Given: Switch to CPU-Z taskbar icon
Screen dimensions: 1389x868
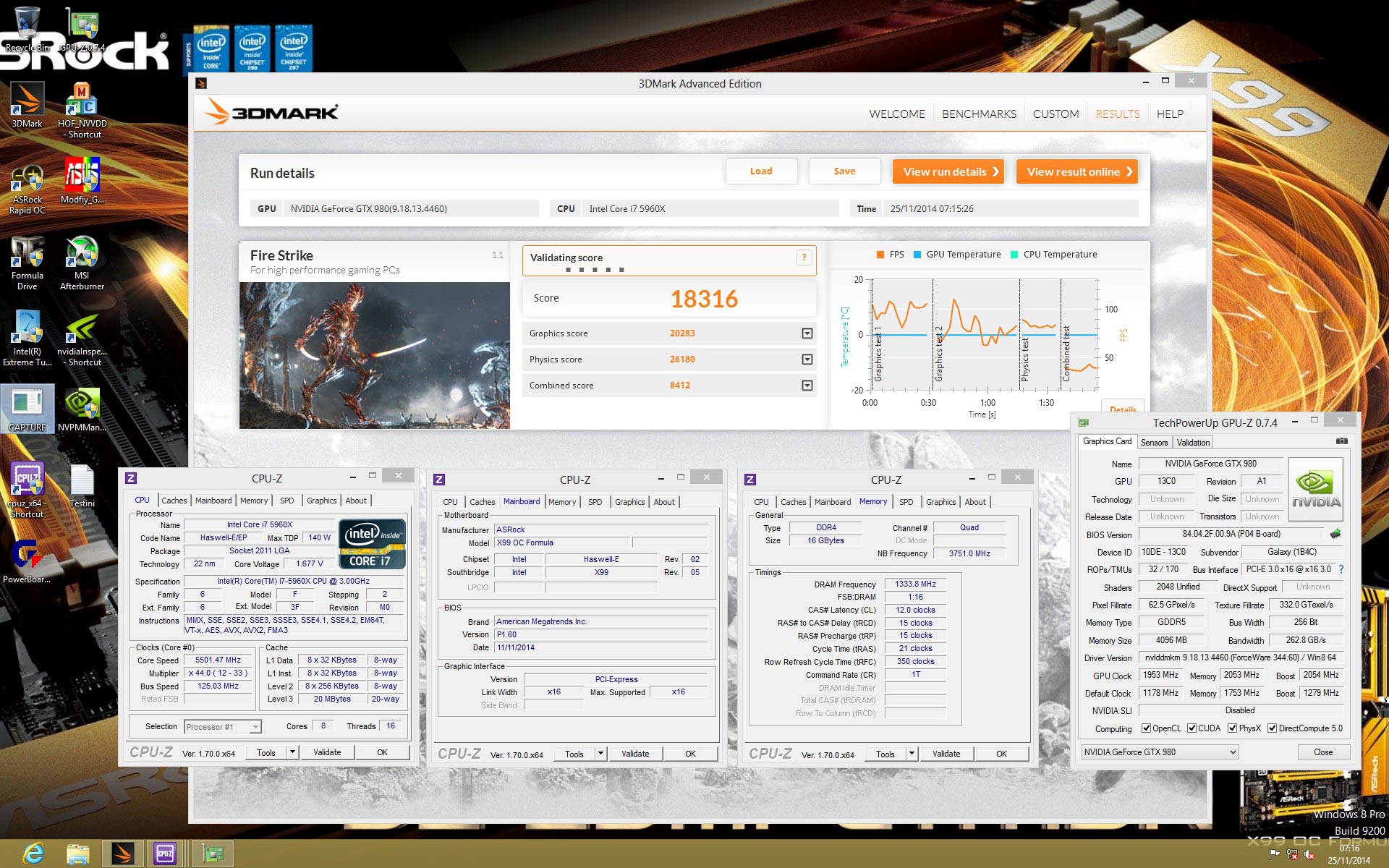Looking at the screenshot, I should [165, 854].
